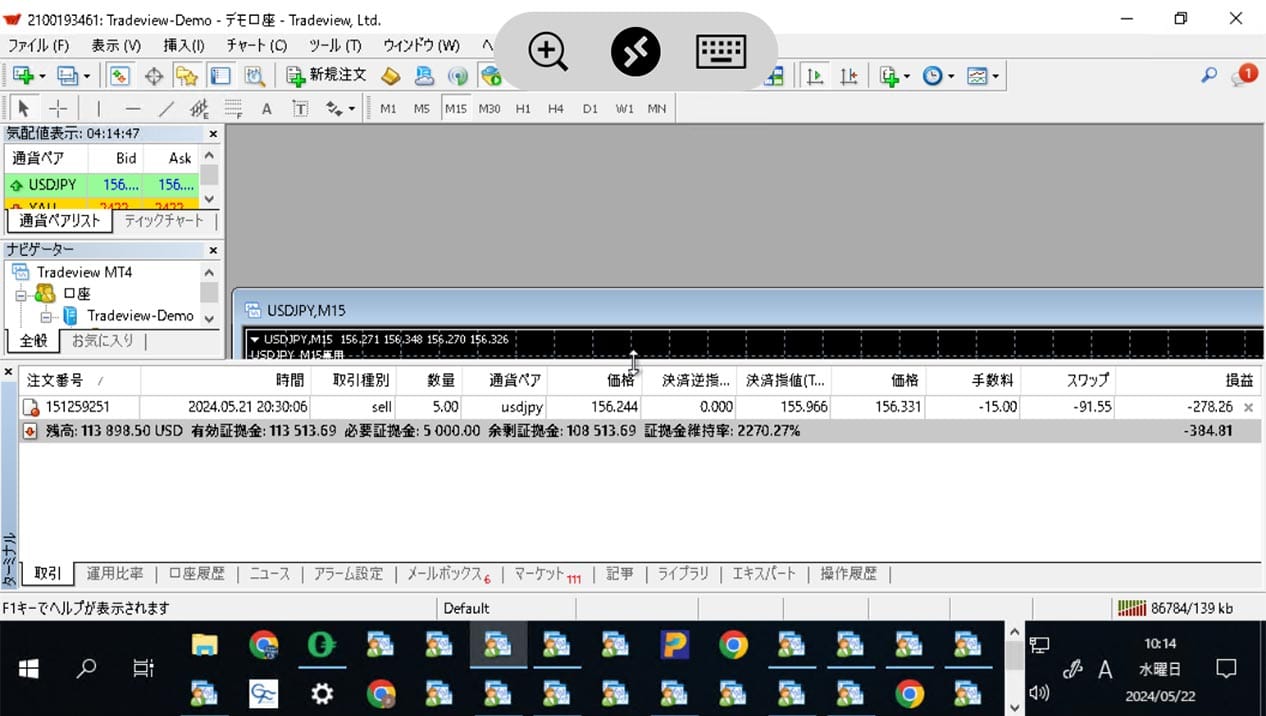The height and width of the screenshot is (716, 1266).
Task: Toggle the Strategy Tester button
Action: click(254, 76)
